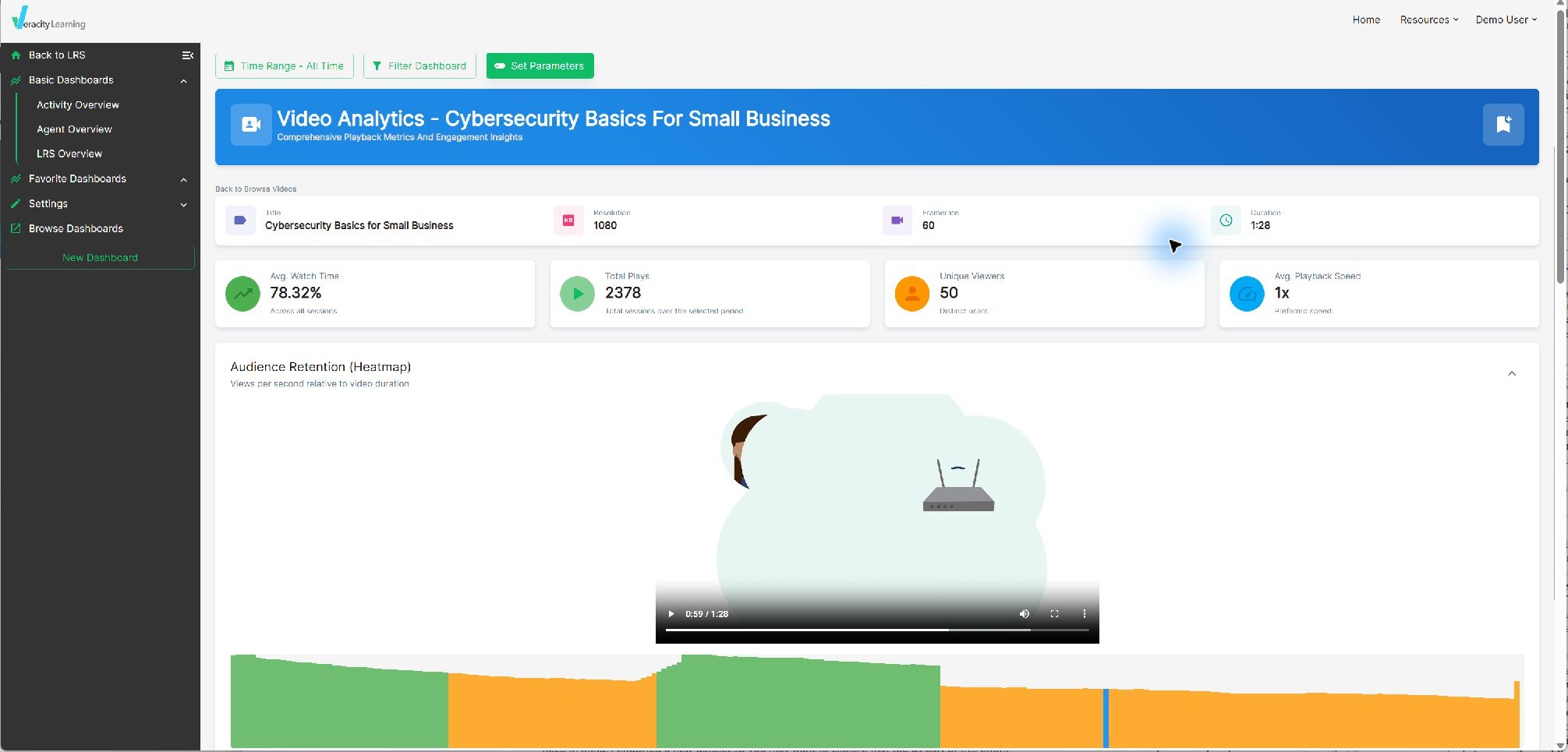
Task: Click the Resolution HD icon
Action: [x=568, y=221]
